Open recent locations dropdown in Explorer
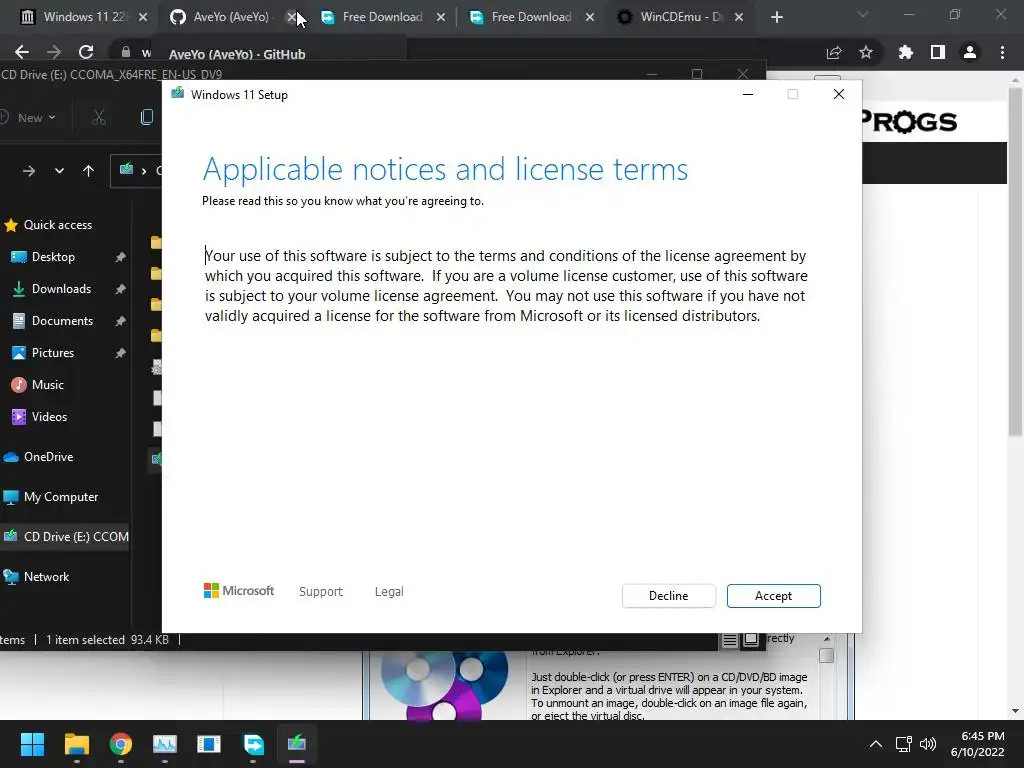This screenshot has height=768, width=1024. 59,171
